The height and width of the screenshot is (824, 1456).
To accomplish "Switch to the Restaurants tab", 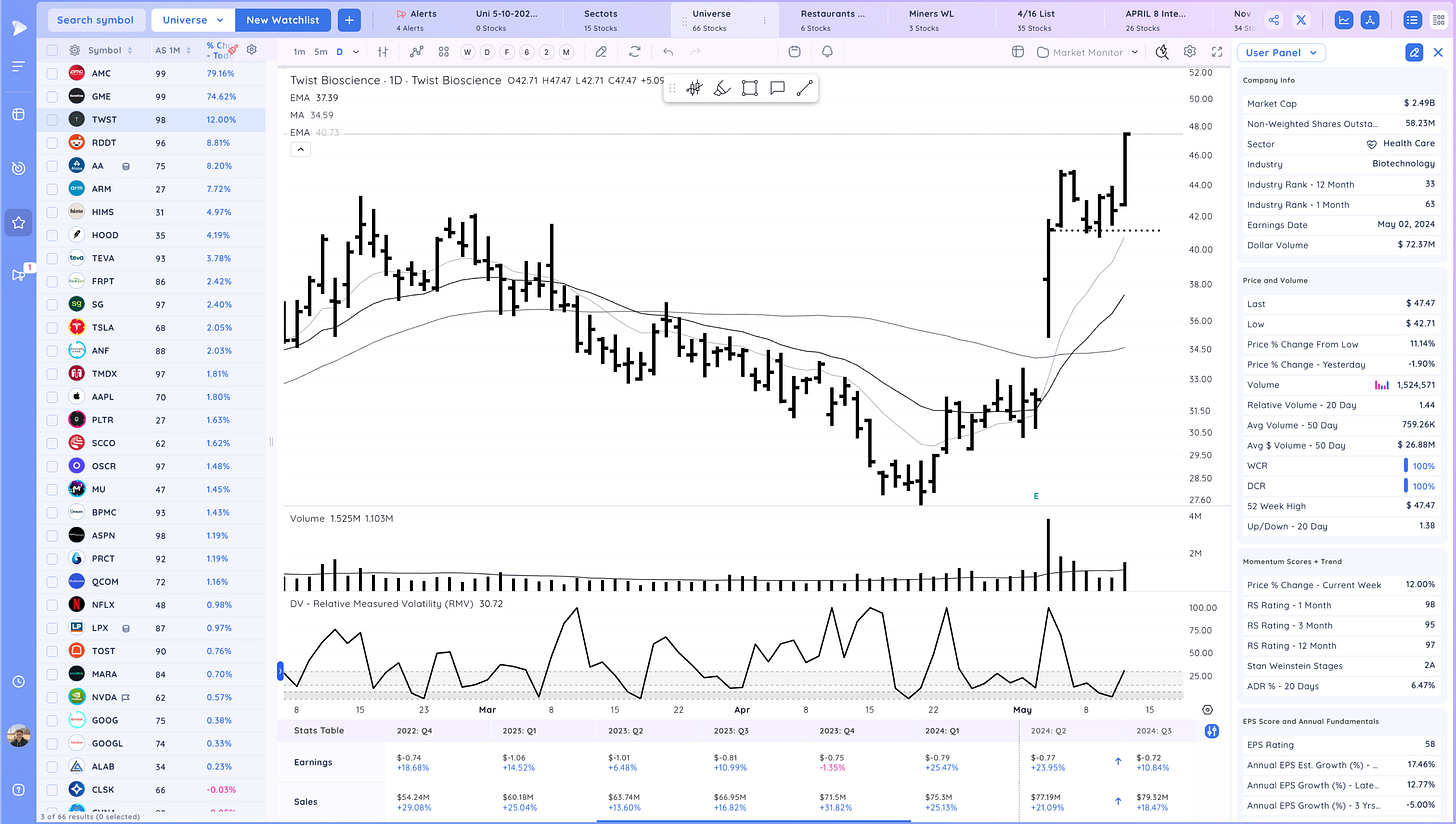I will pos(832,20).
